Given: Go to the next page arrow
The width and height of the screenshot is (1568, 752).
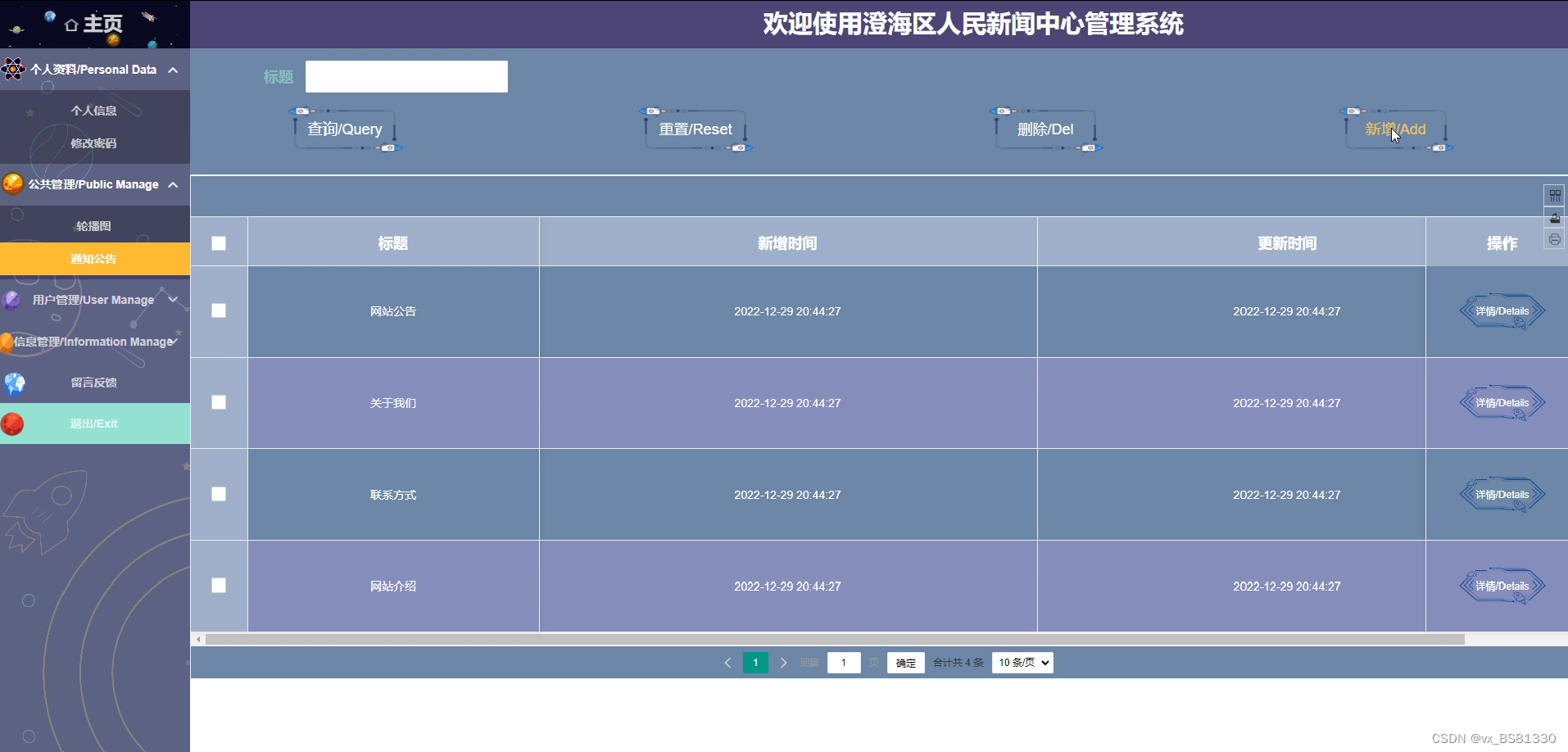Looking at the screenshot, I should tap(783, 663).
